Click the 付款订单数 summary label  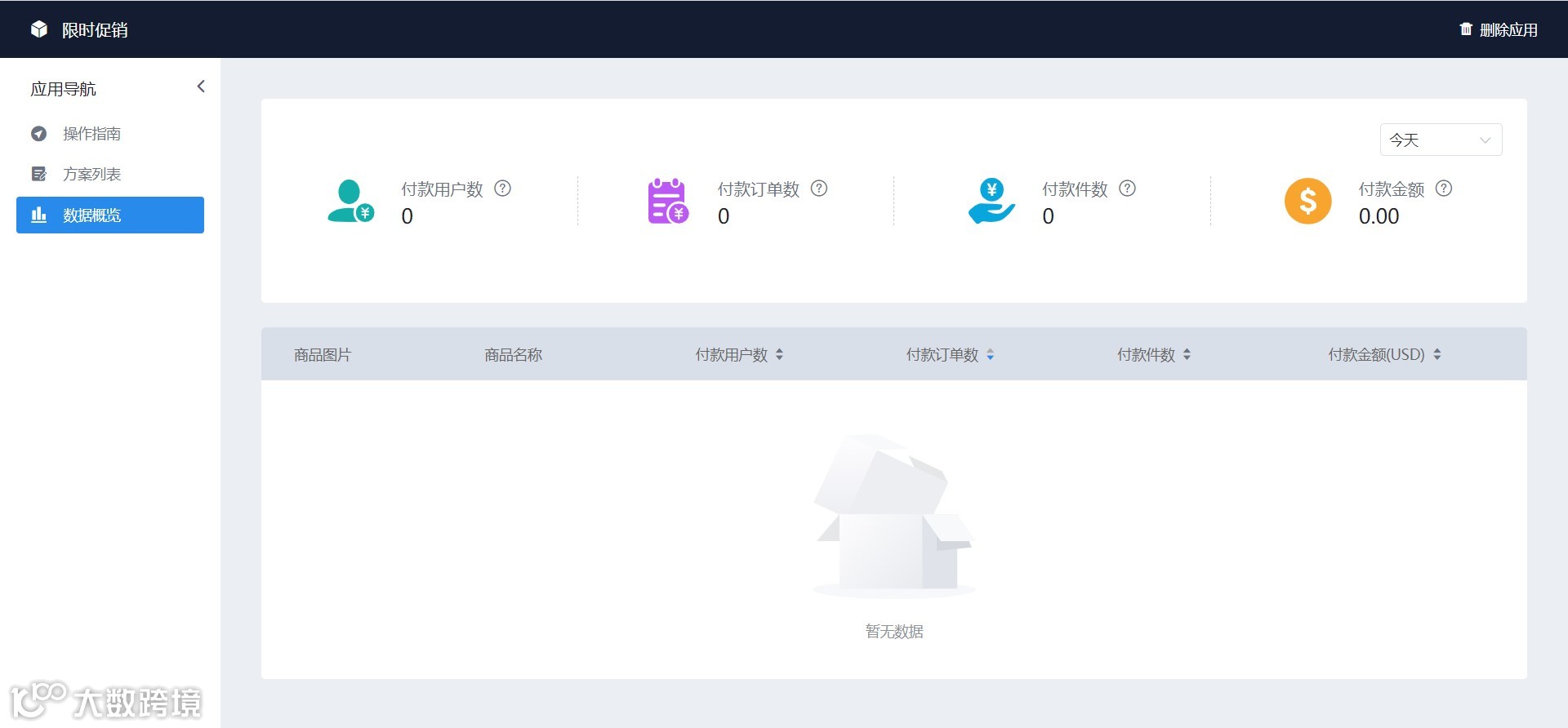pyautogui.click(x=758, y=189)
